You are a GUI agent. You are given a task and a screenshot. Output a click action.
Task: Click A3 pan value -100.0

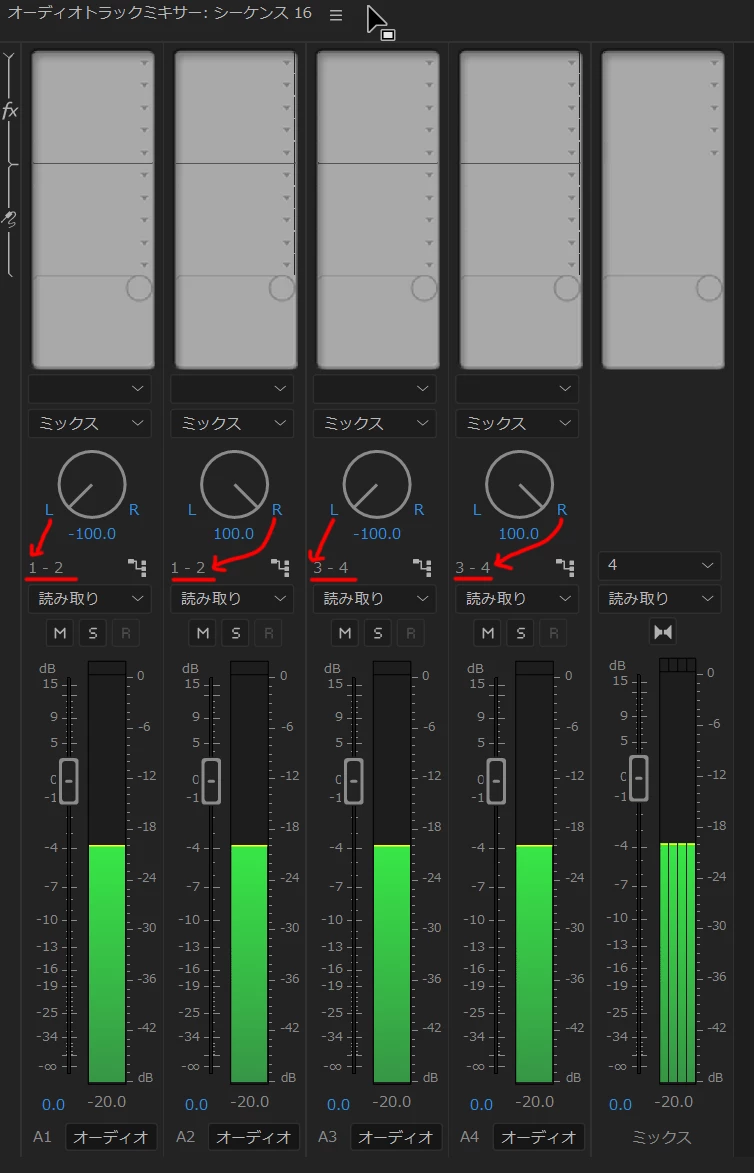coord(377,534)
